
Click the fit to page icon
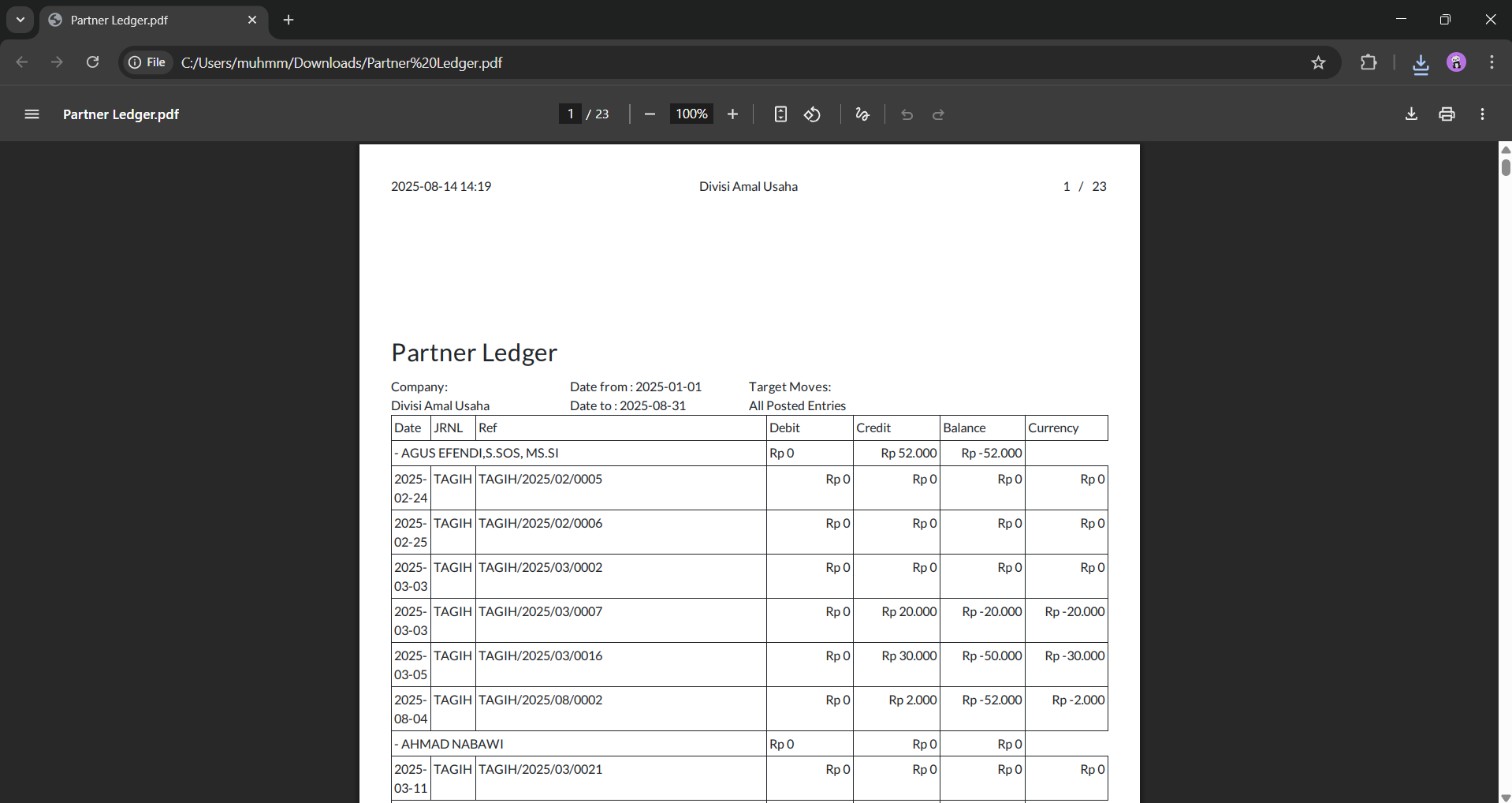(x=780, y=114)
